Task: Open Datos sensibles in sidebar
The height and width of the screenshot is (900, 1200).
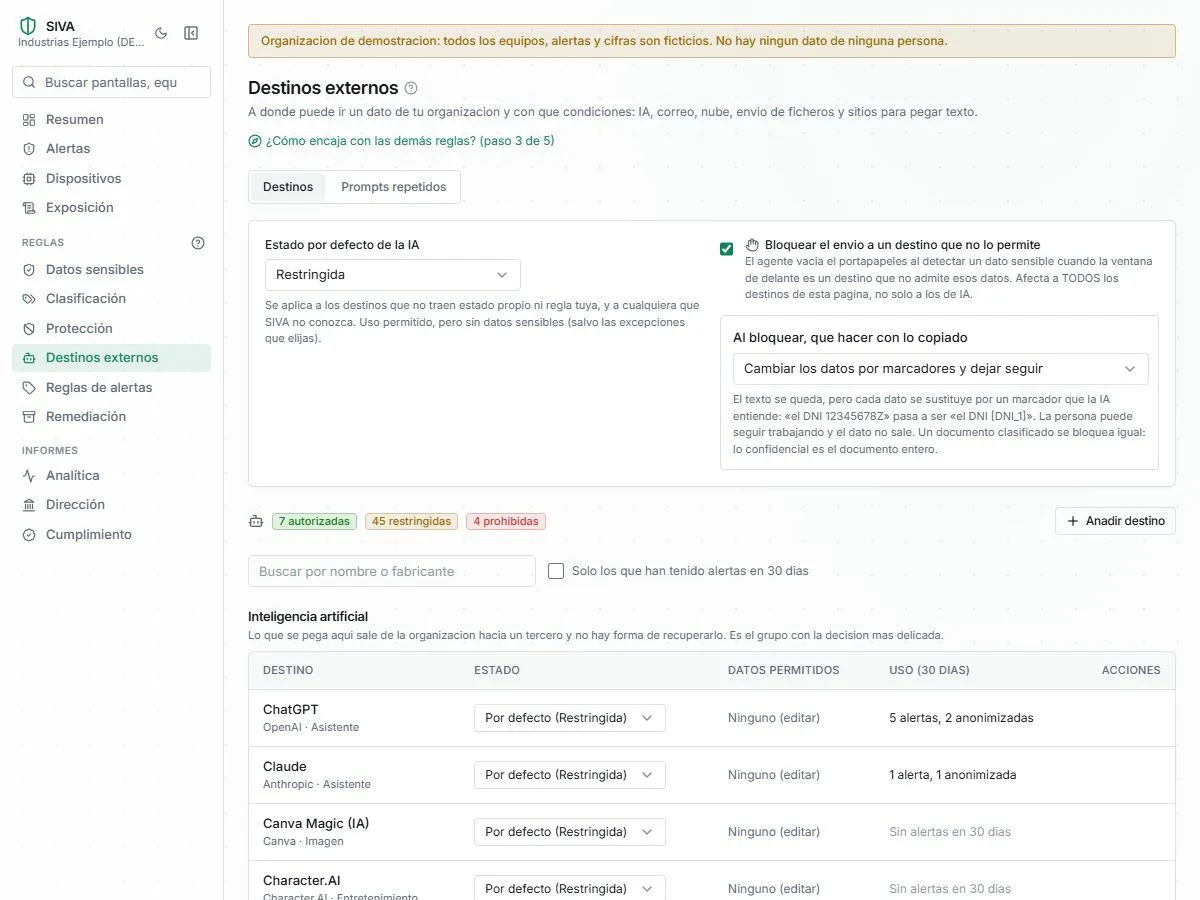Action: [111, 270]
